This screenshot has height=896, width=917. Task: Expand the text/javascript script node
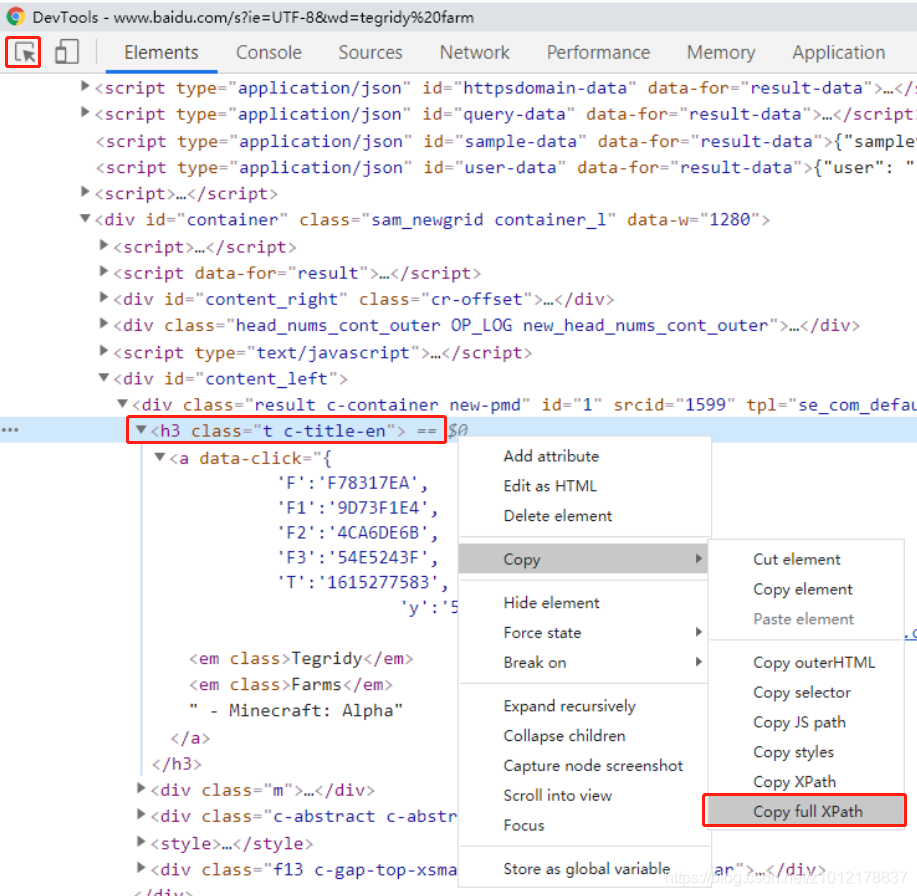pyautogui.click(x=104, y=351)
